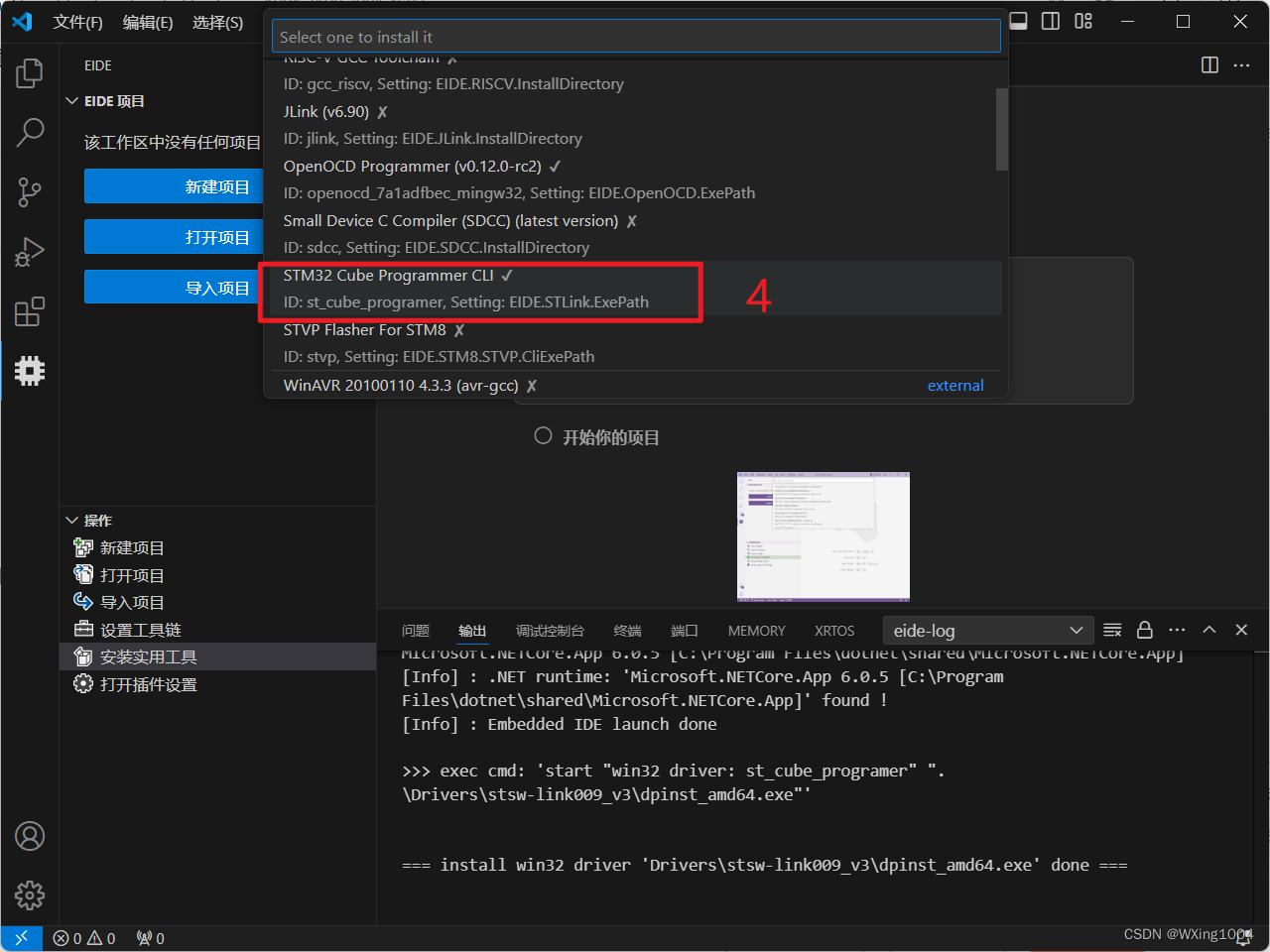
Task: Open the Run and Debug view
Action: tap(30, 252)
